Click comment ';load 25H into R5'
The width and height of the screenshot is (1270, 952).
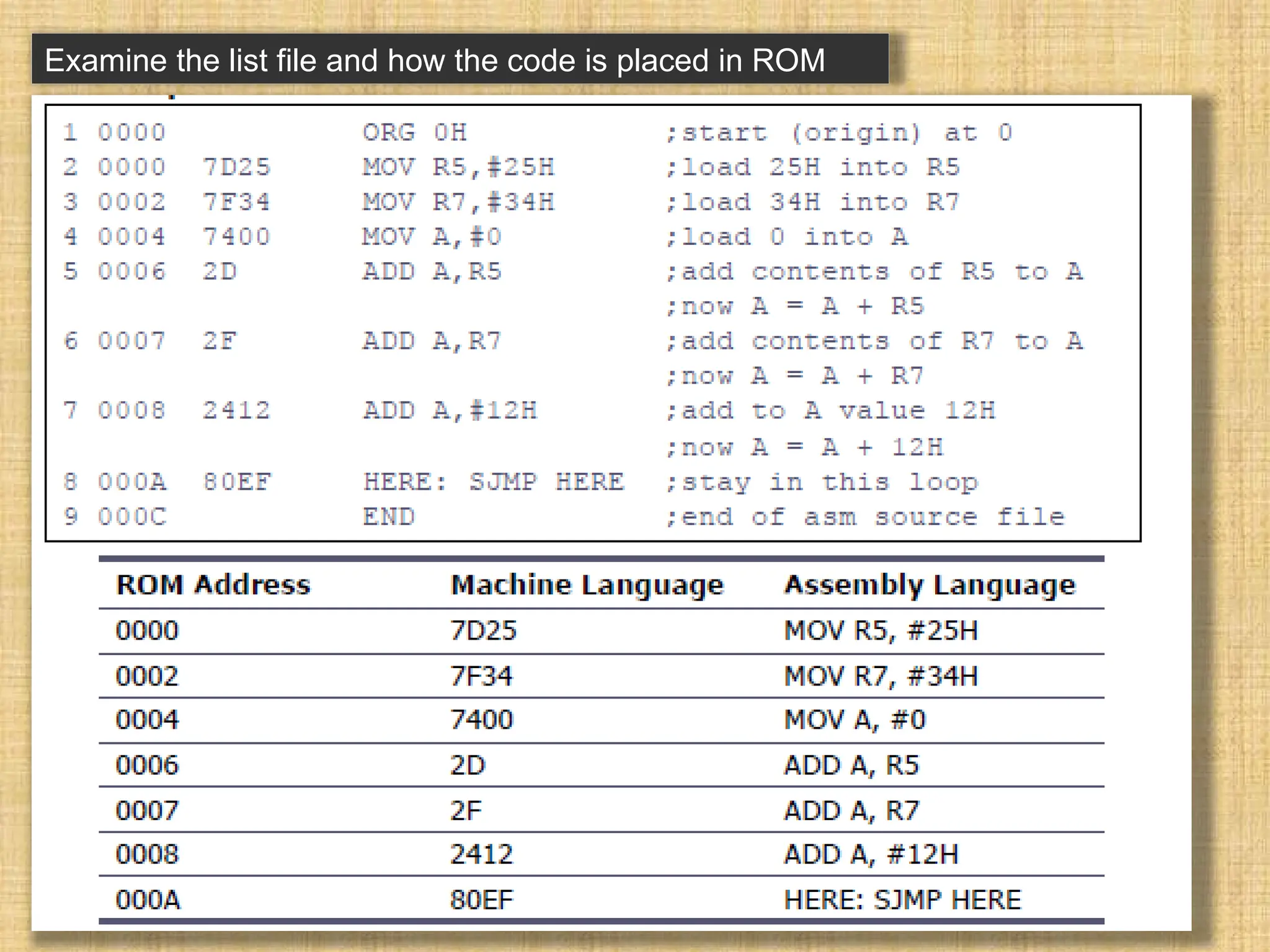(x=813, y=167)
